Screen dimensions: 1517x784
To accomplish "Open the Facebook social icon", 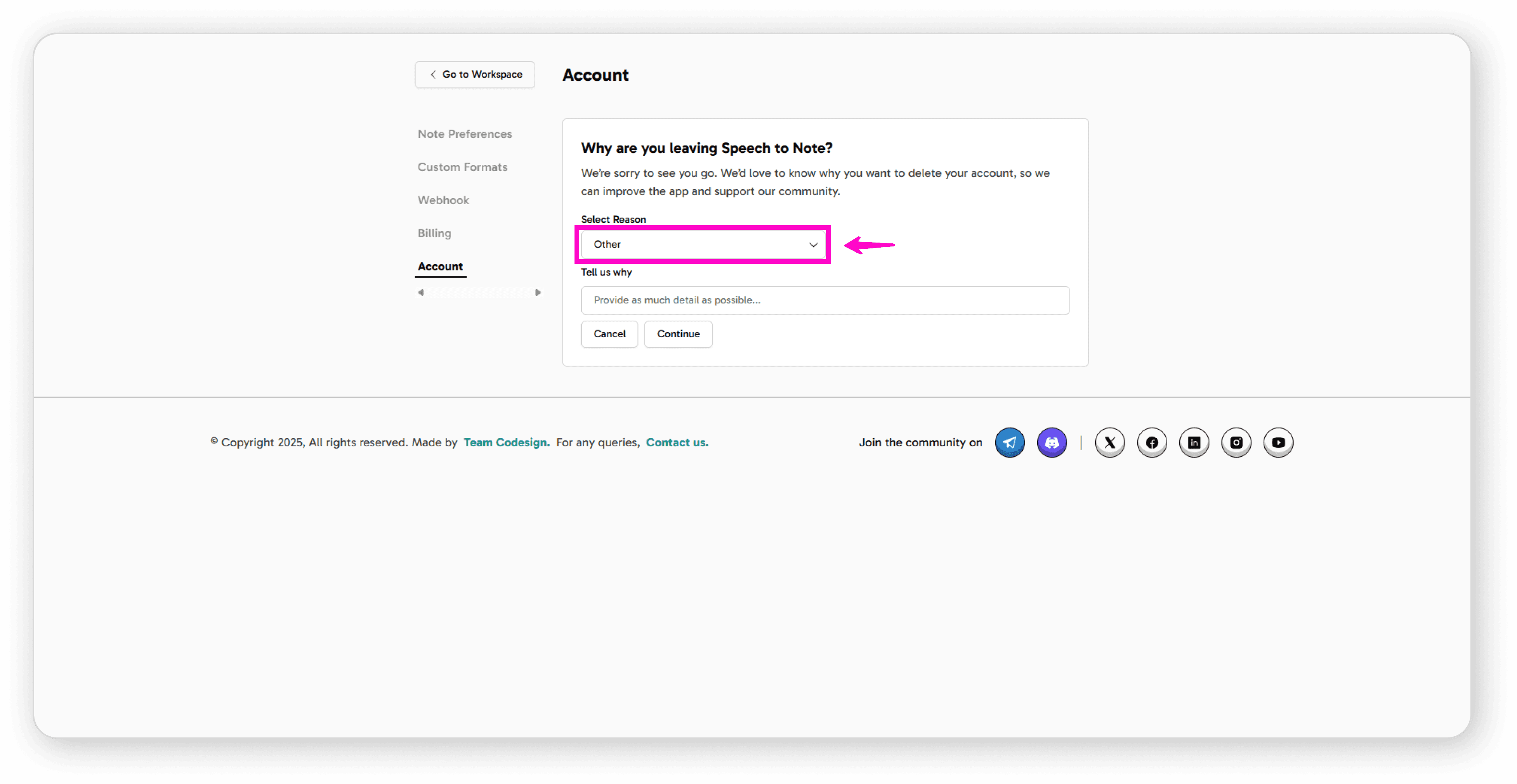I will click(x=1151, y=442).
